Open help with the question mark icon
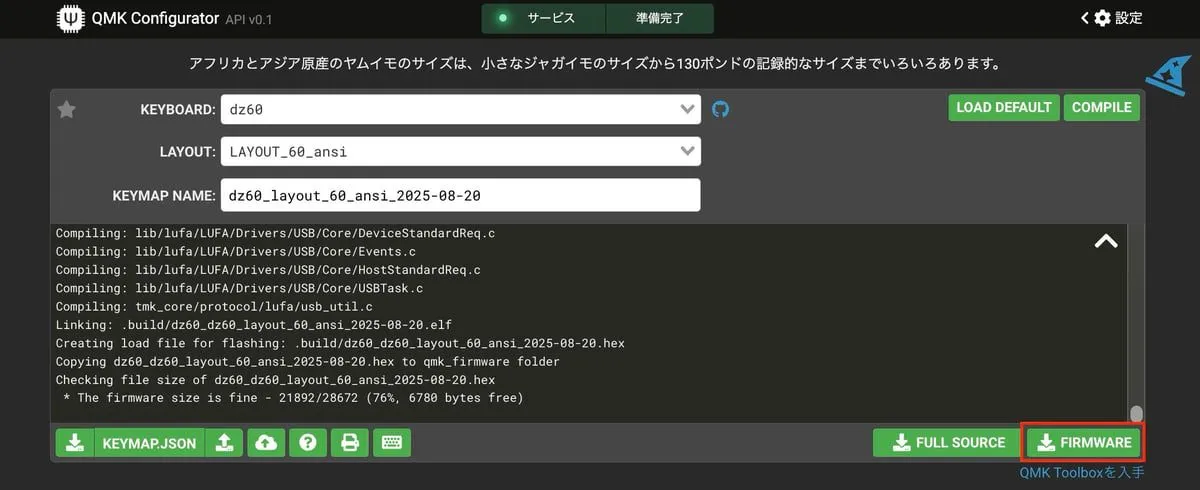This screenshot has width=1200, height=490. pyautogui.click(x=308, y=443)
